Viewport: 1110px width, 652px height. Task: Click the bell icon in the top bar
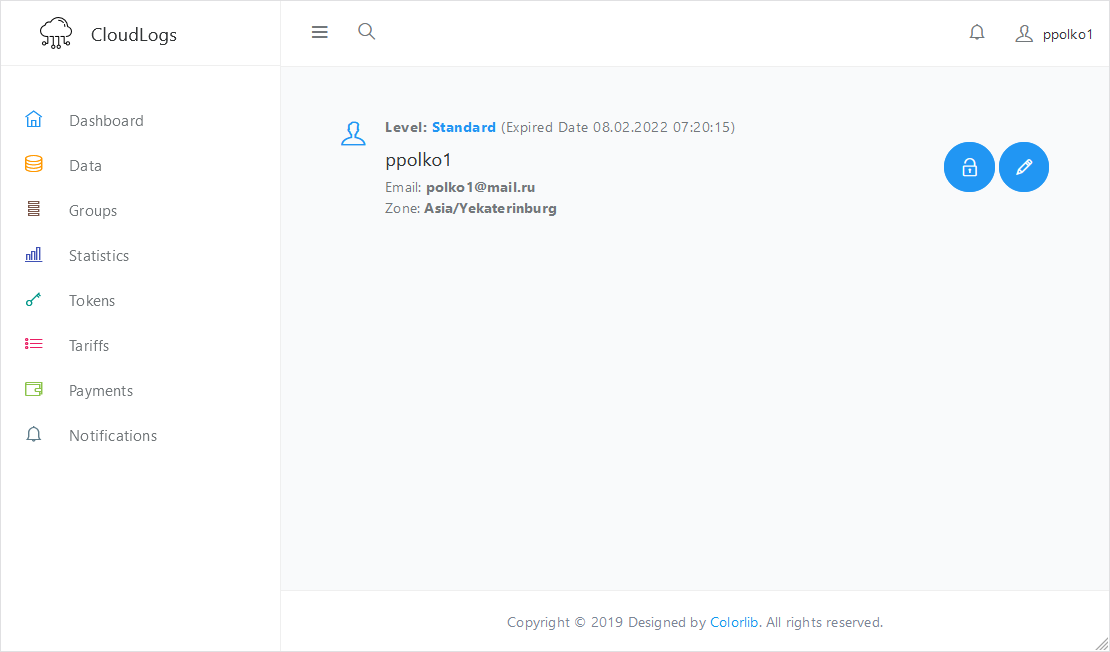[977, 33]
